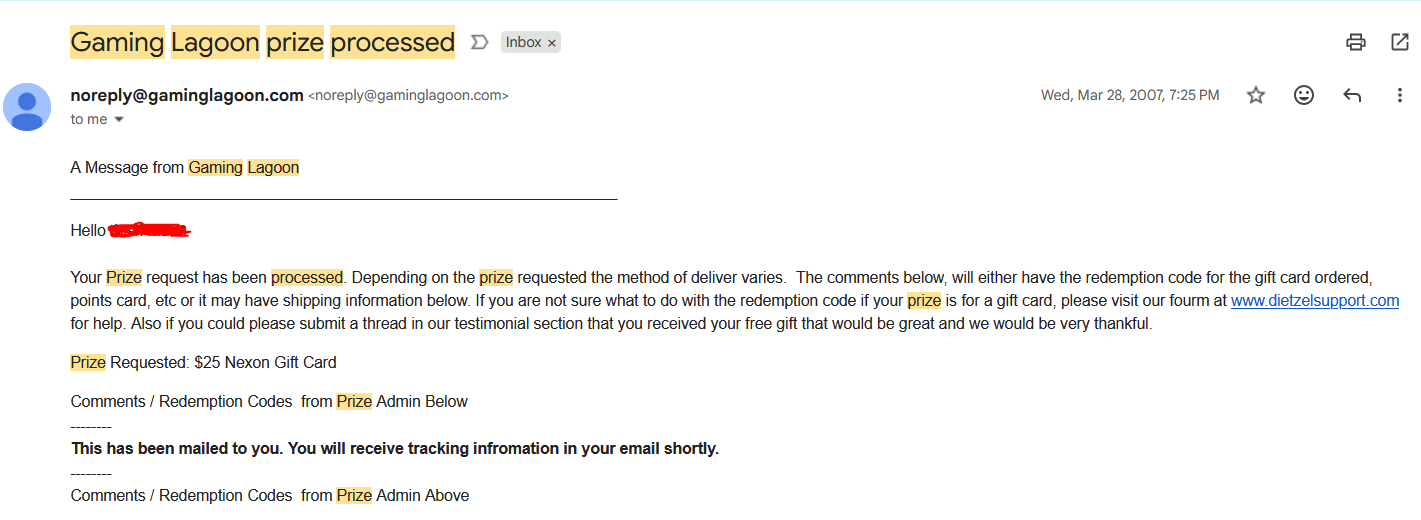
Task: Open the three-dot More options menu
Action: tap(1399, 95)
